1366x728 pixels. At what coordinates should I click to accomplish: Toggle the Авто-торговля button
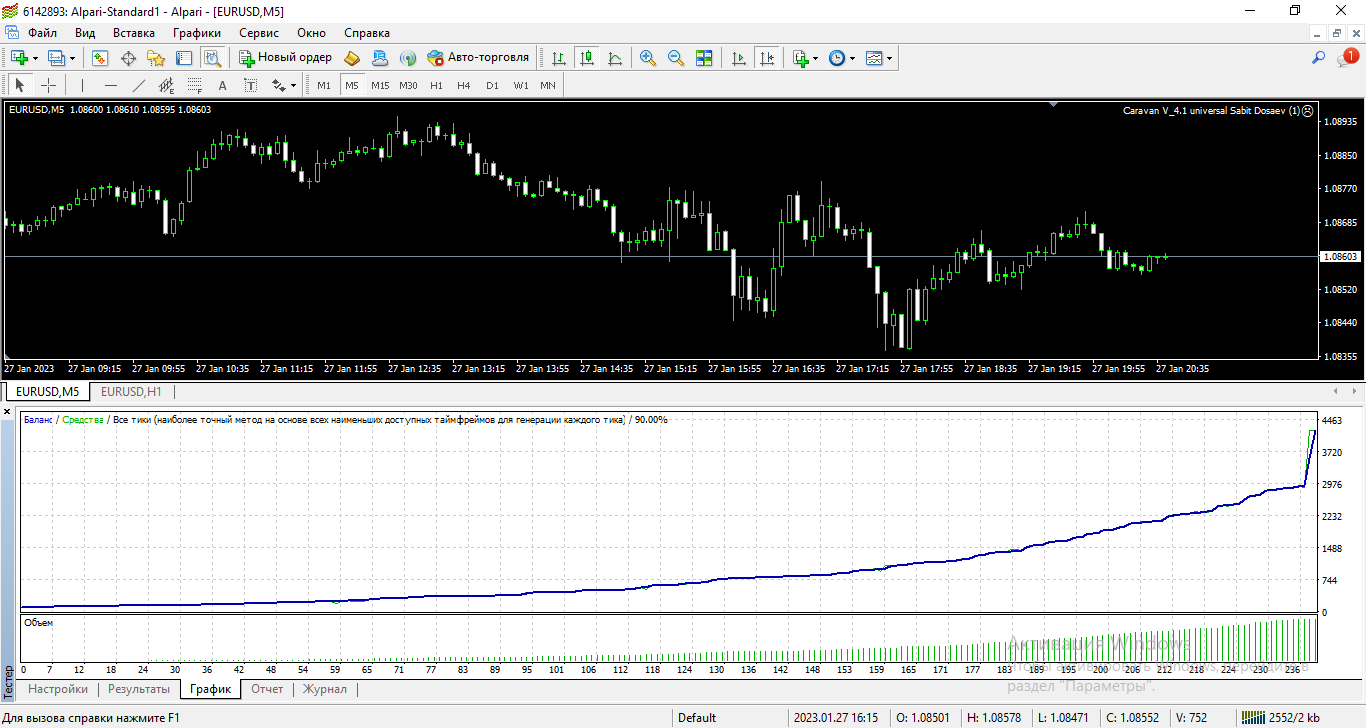478,58
